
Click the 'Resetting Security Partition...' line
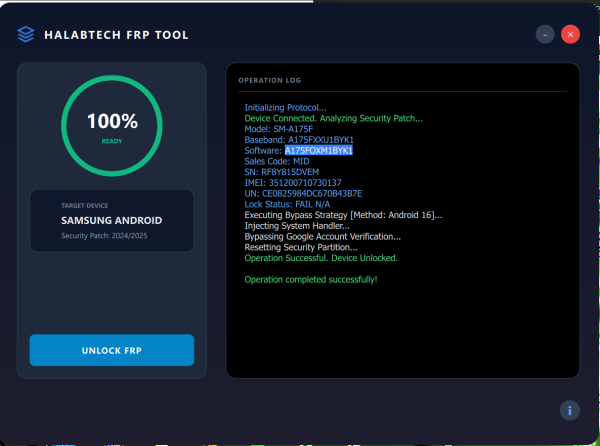[301, 247]
